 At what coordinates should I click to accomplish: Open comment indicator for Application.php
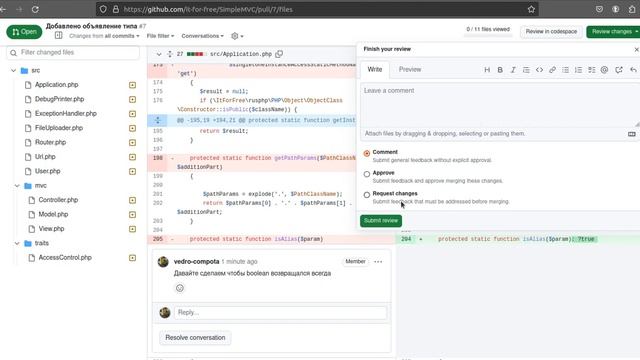click(132, 85)
